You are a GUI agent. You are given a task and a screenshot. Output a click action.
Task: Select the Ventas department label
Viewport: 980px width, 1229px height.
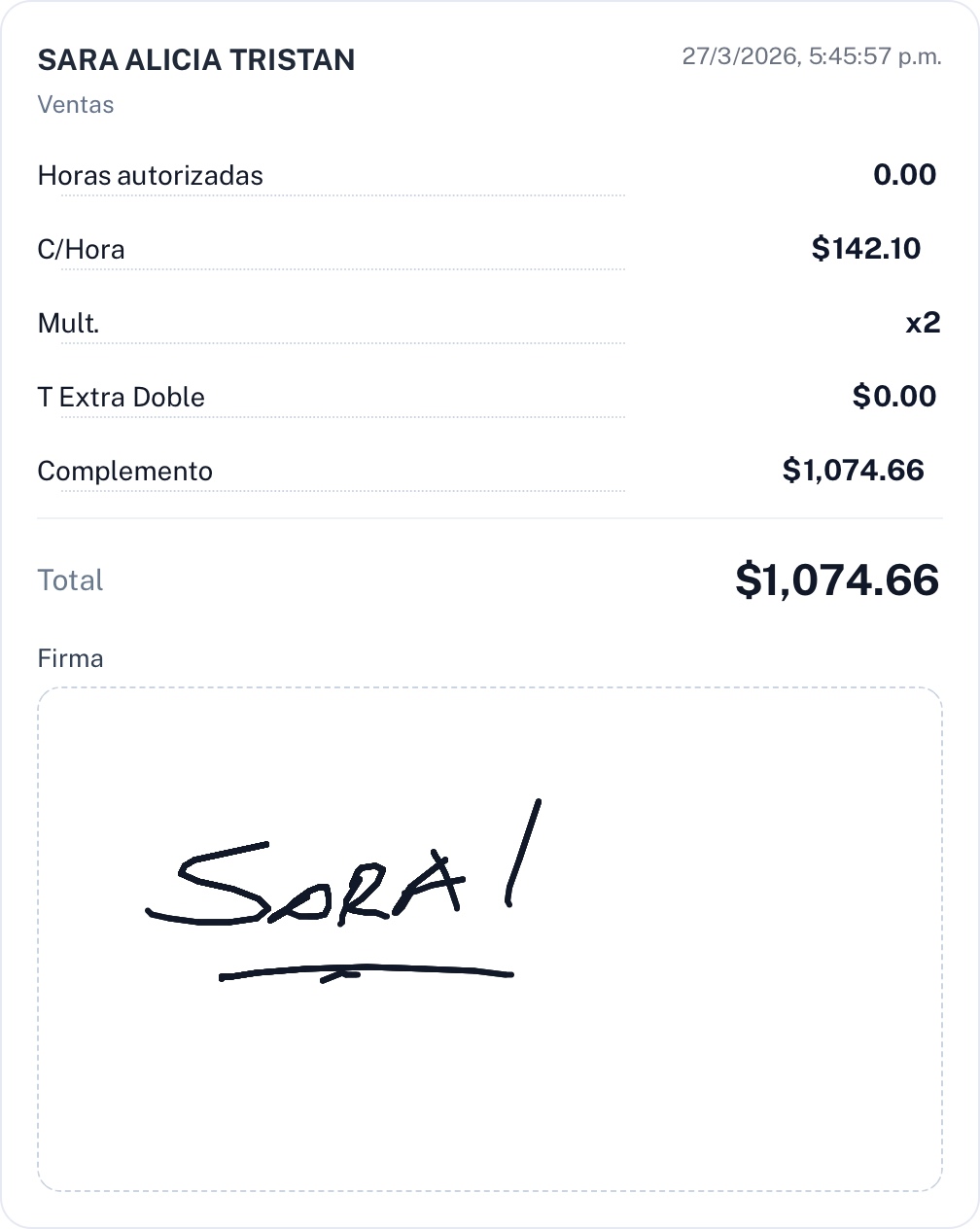coord(76,105)
